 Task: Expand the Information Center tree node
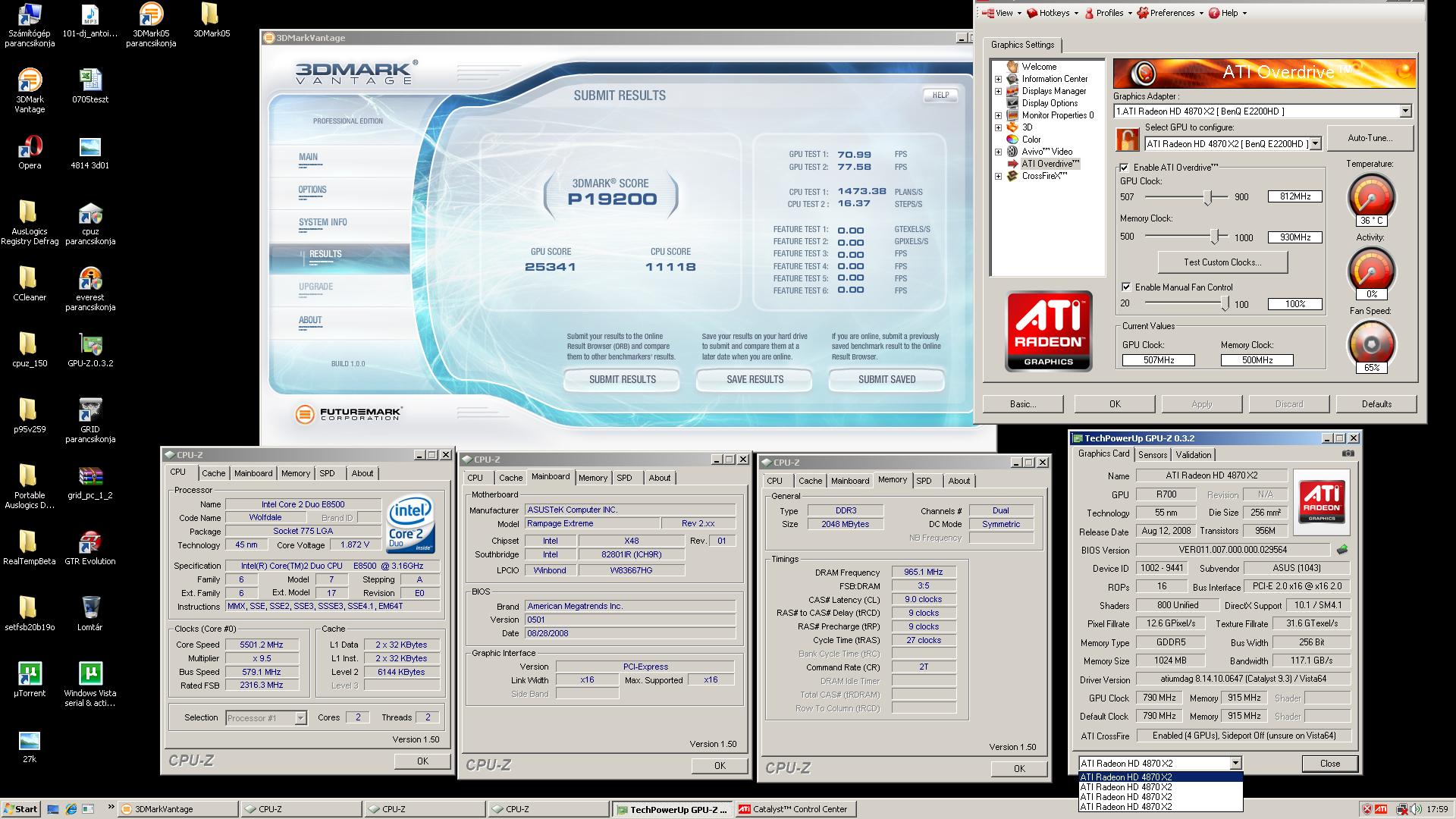click(998, 79)
